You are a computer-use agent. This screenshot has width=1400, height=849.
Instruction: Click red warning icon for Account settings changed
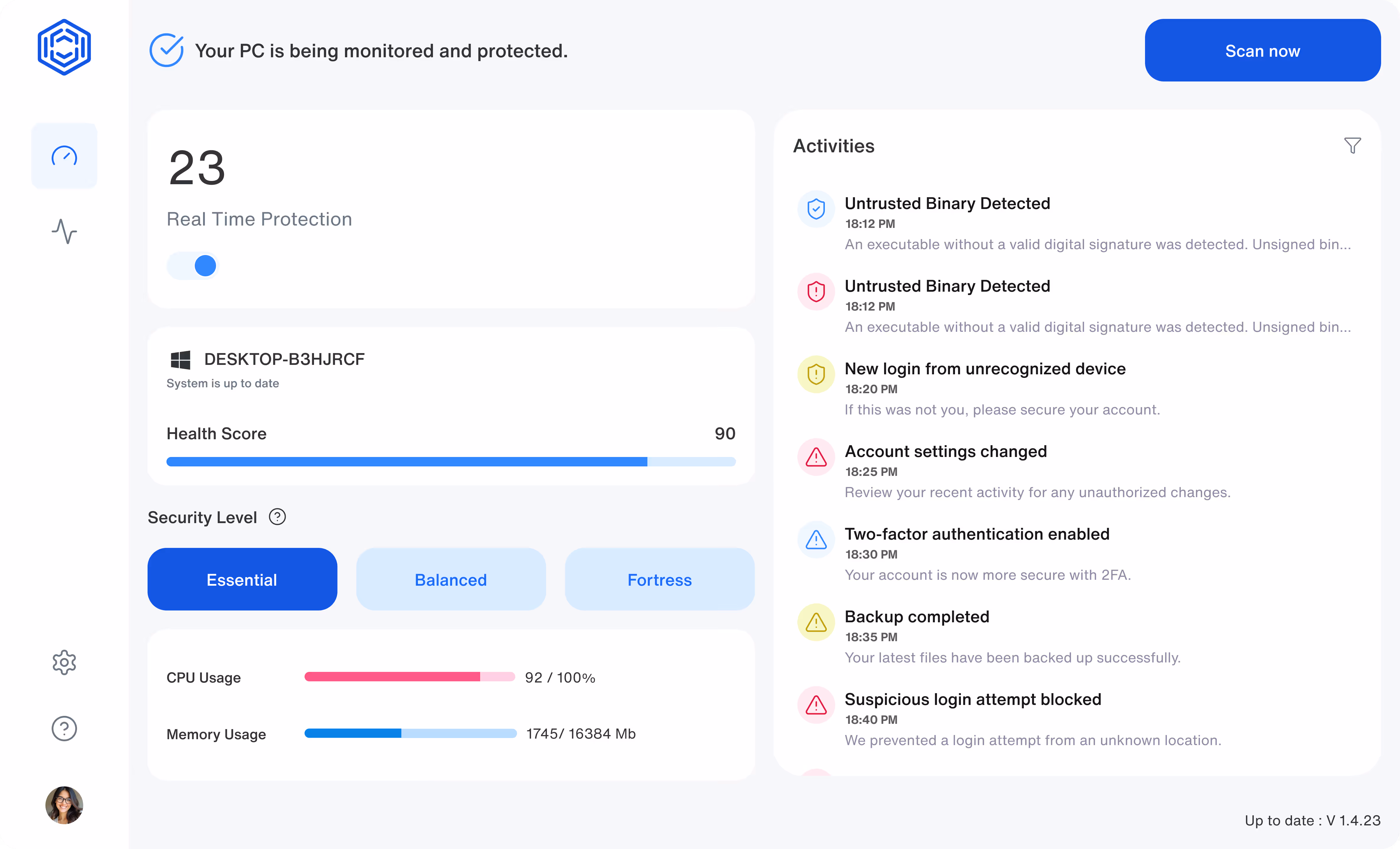click(x=816, y=457)
